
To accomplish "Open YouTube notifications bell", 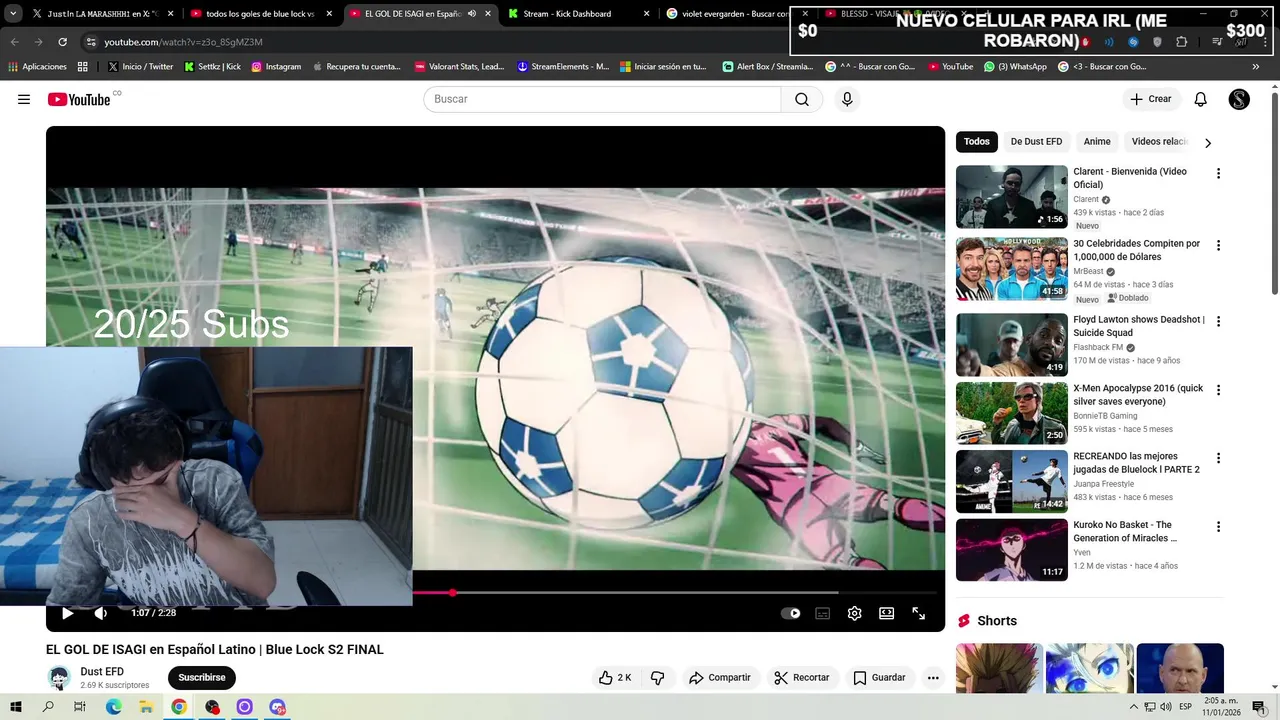I will [x=1201, y=99].
